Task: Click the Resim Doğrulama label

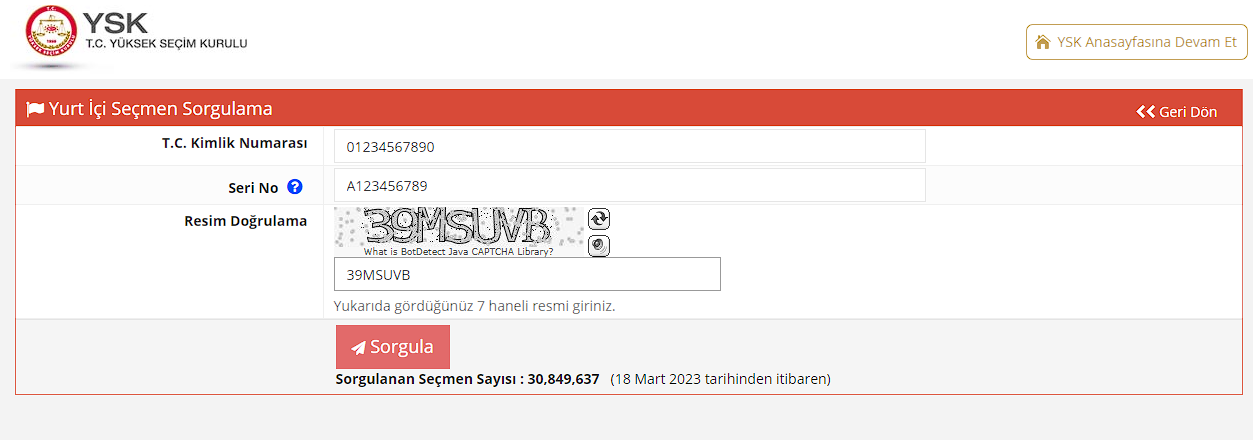Action: 245,221
